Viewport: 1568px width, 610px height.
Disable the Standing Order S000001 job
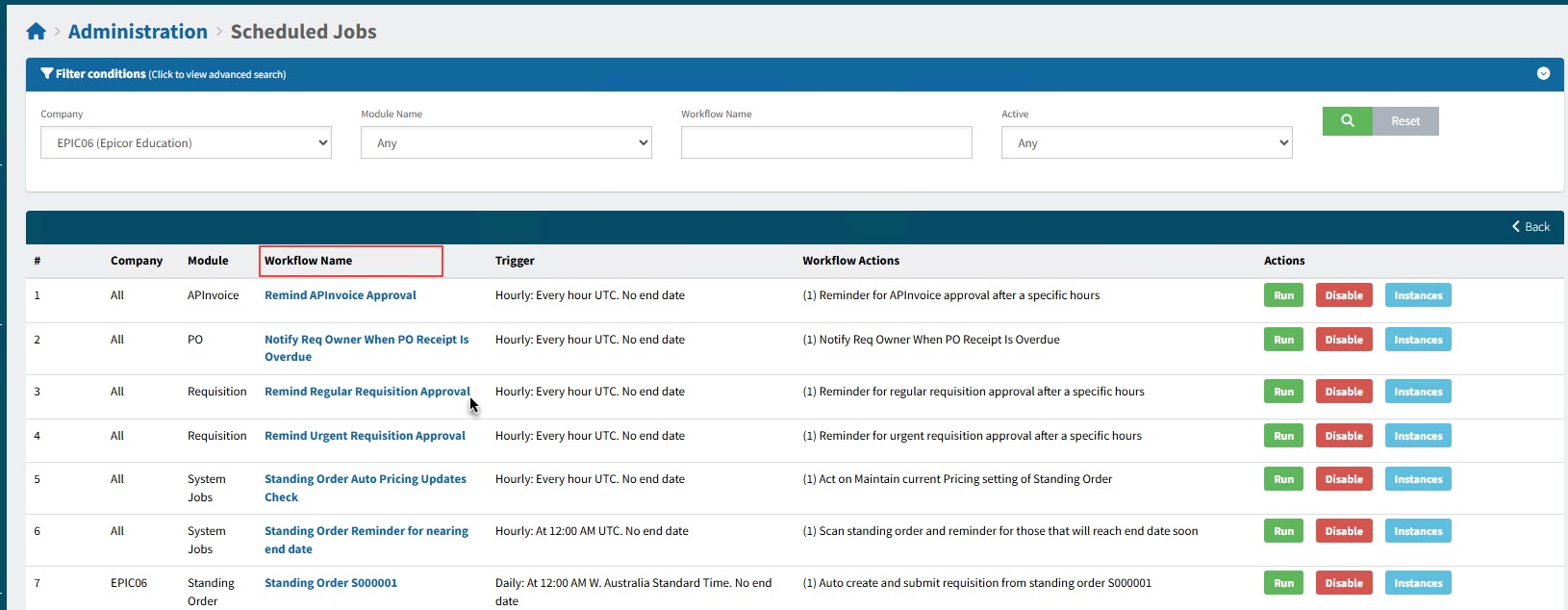point(1343,583)
